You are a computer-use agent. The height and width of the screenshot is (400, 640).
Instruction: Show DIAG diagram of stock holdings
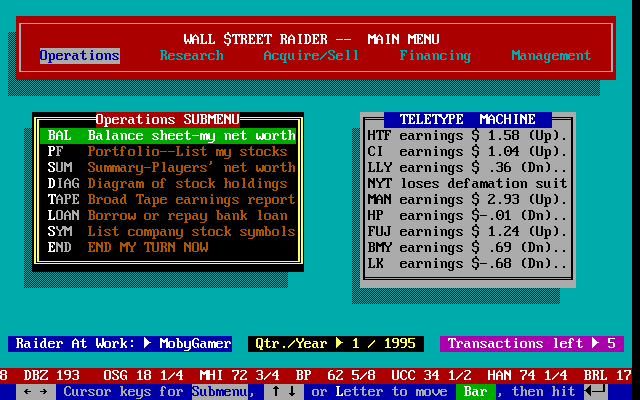coord(168,183)
